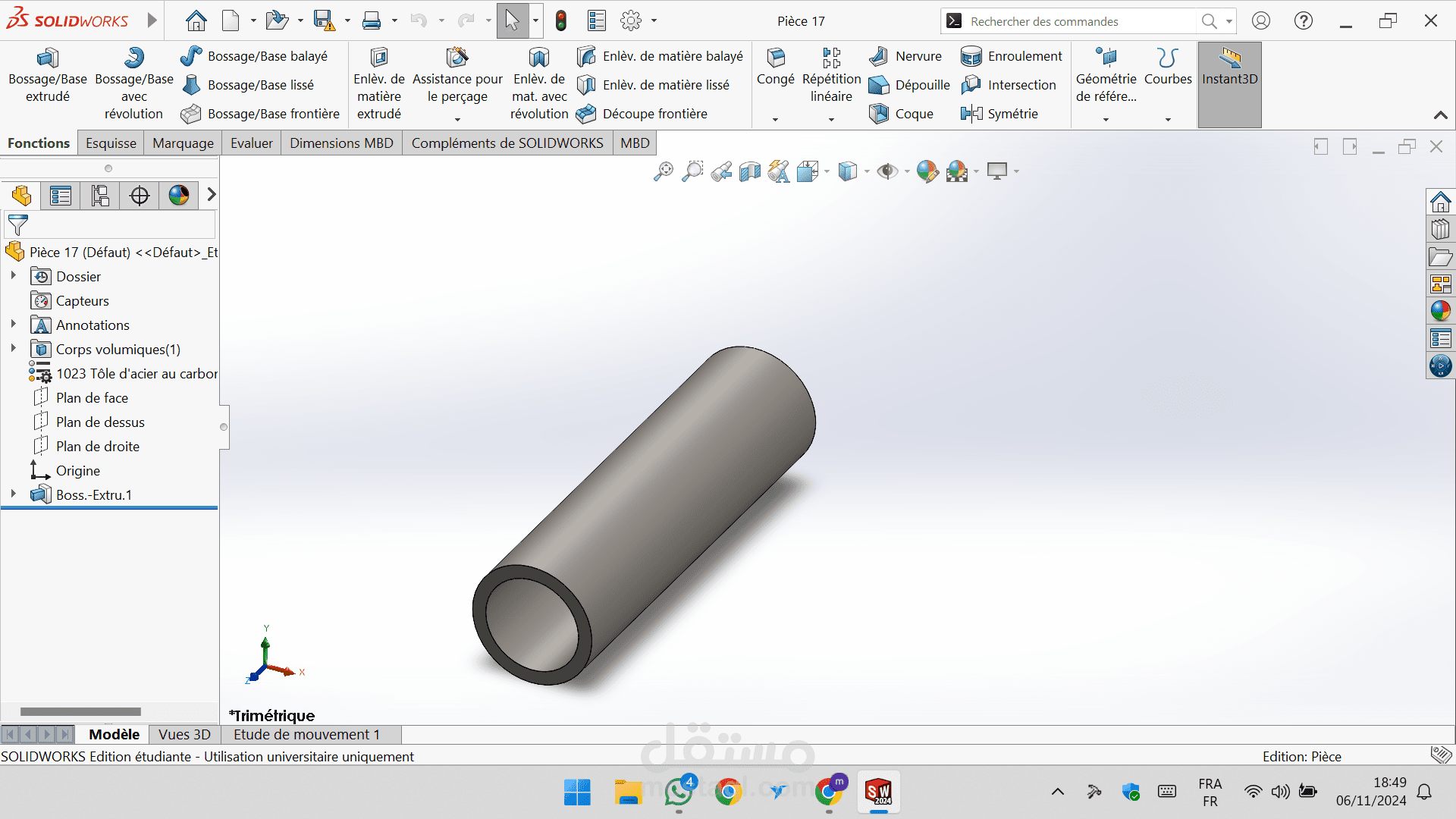
Task: Open the Evaluer tab
Action: (251, 143)
